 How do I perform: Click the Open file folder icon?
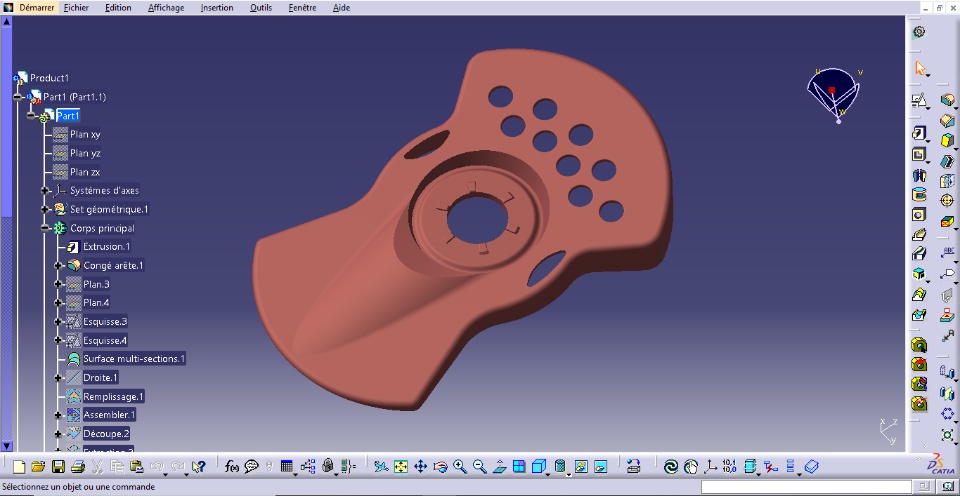38,467
